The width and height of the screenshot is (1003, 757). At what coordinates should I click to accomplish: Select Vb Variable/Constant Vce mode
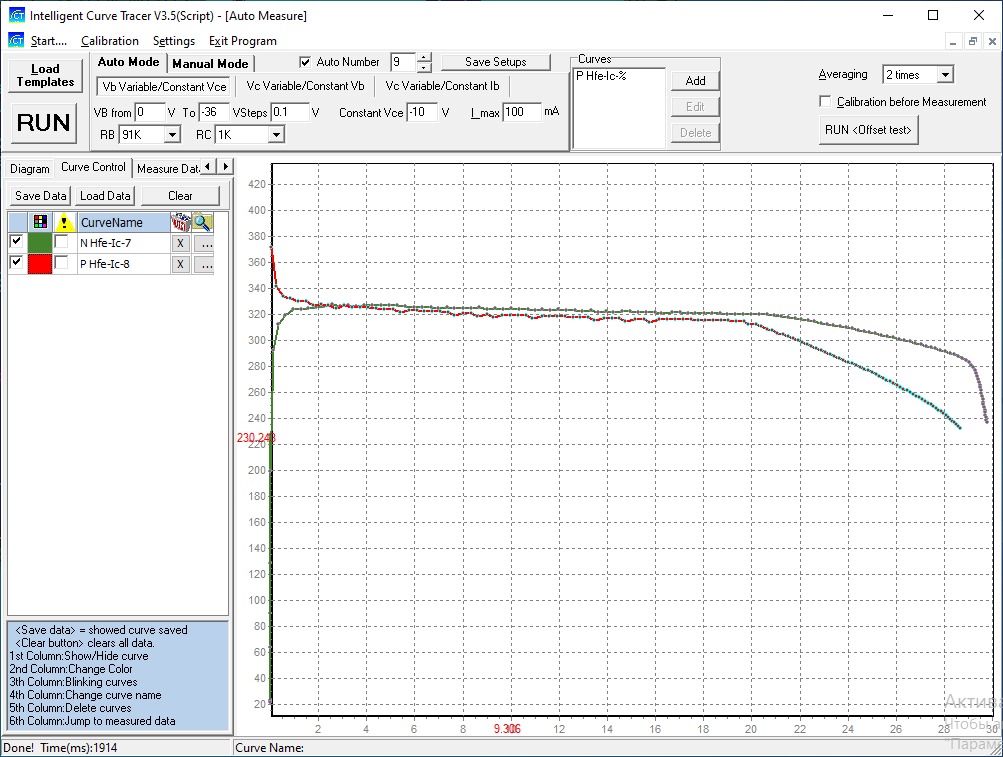(164, 86)
